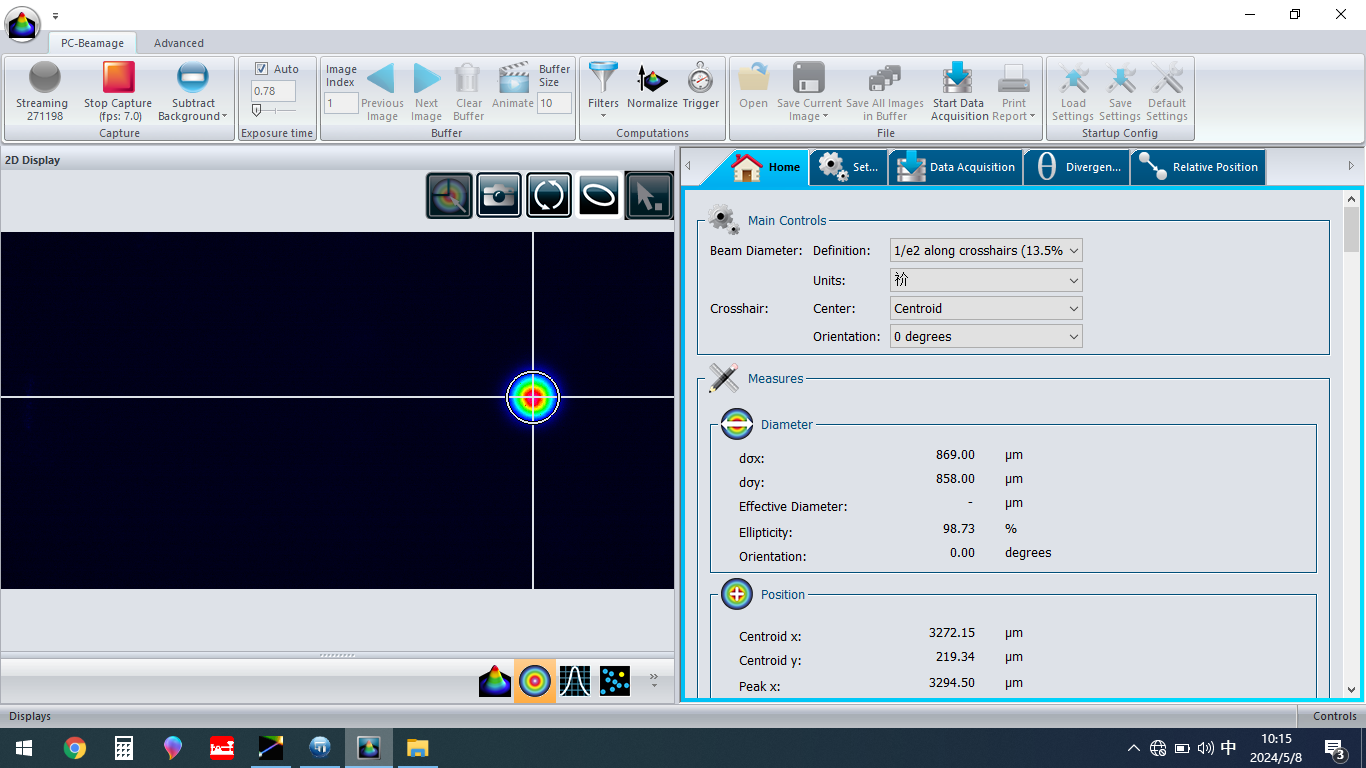
Task: Click the Trigger stopwatch icon
Action: pyautogui.click(x=701, y=78)
